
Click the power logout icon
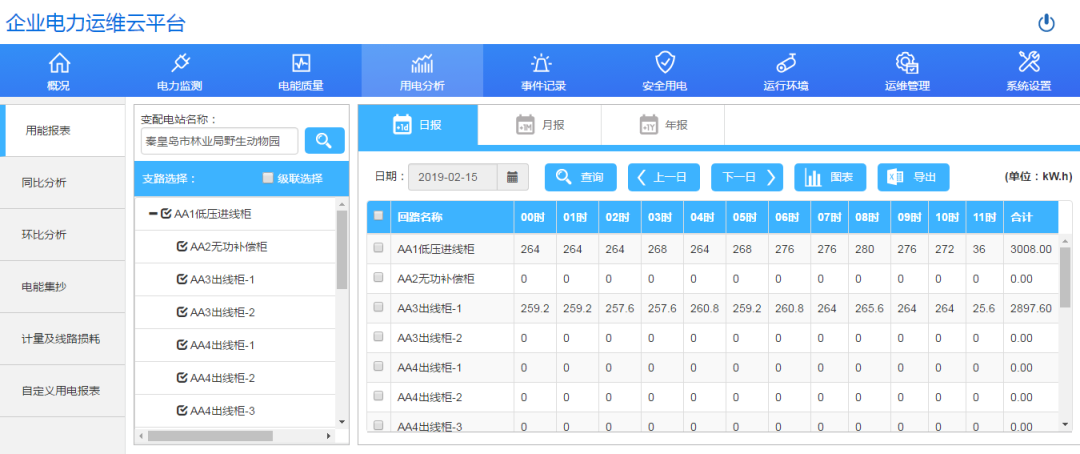tap(1046, 23)
